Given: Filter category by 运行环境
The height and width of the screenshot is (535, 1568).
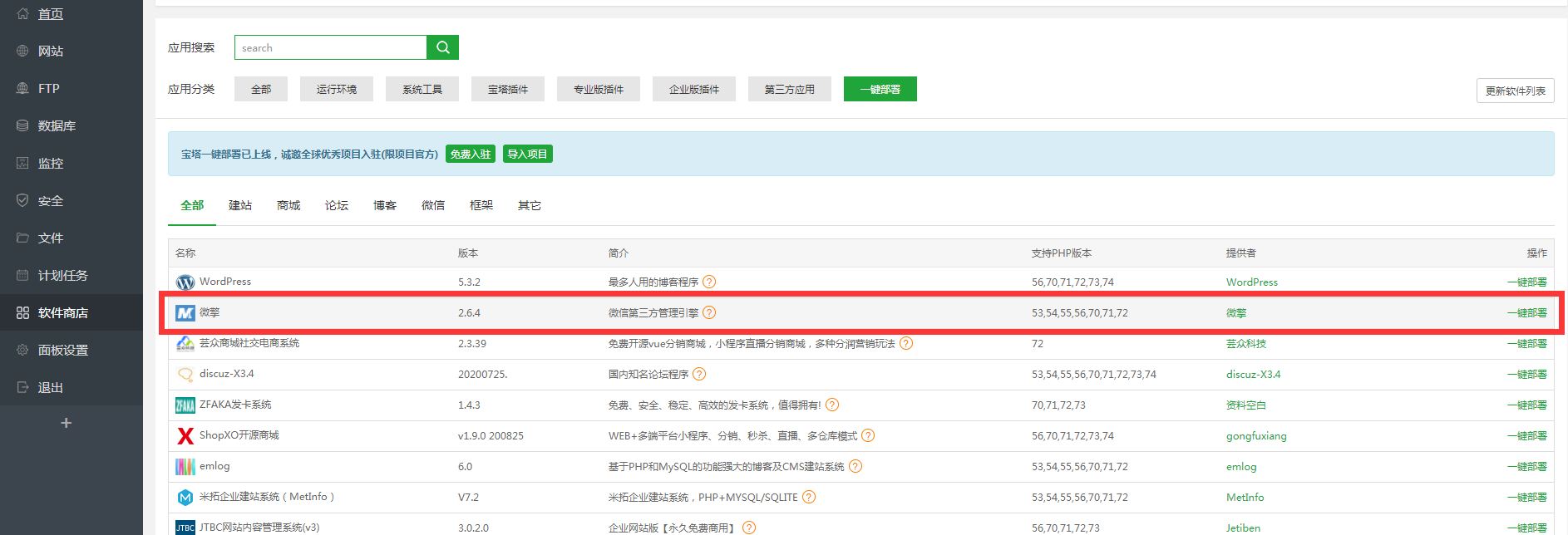Looking at the screenshot, I should (337, 89).
